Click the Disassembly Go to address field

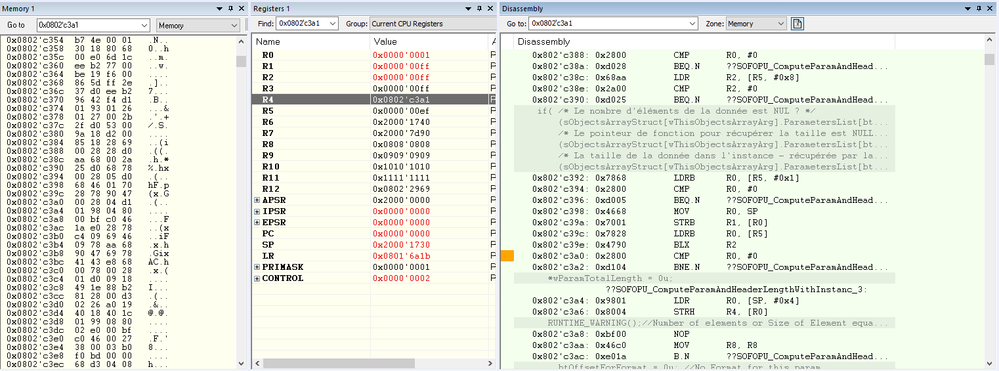pos(614,24)
